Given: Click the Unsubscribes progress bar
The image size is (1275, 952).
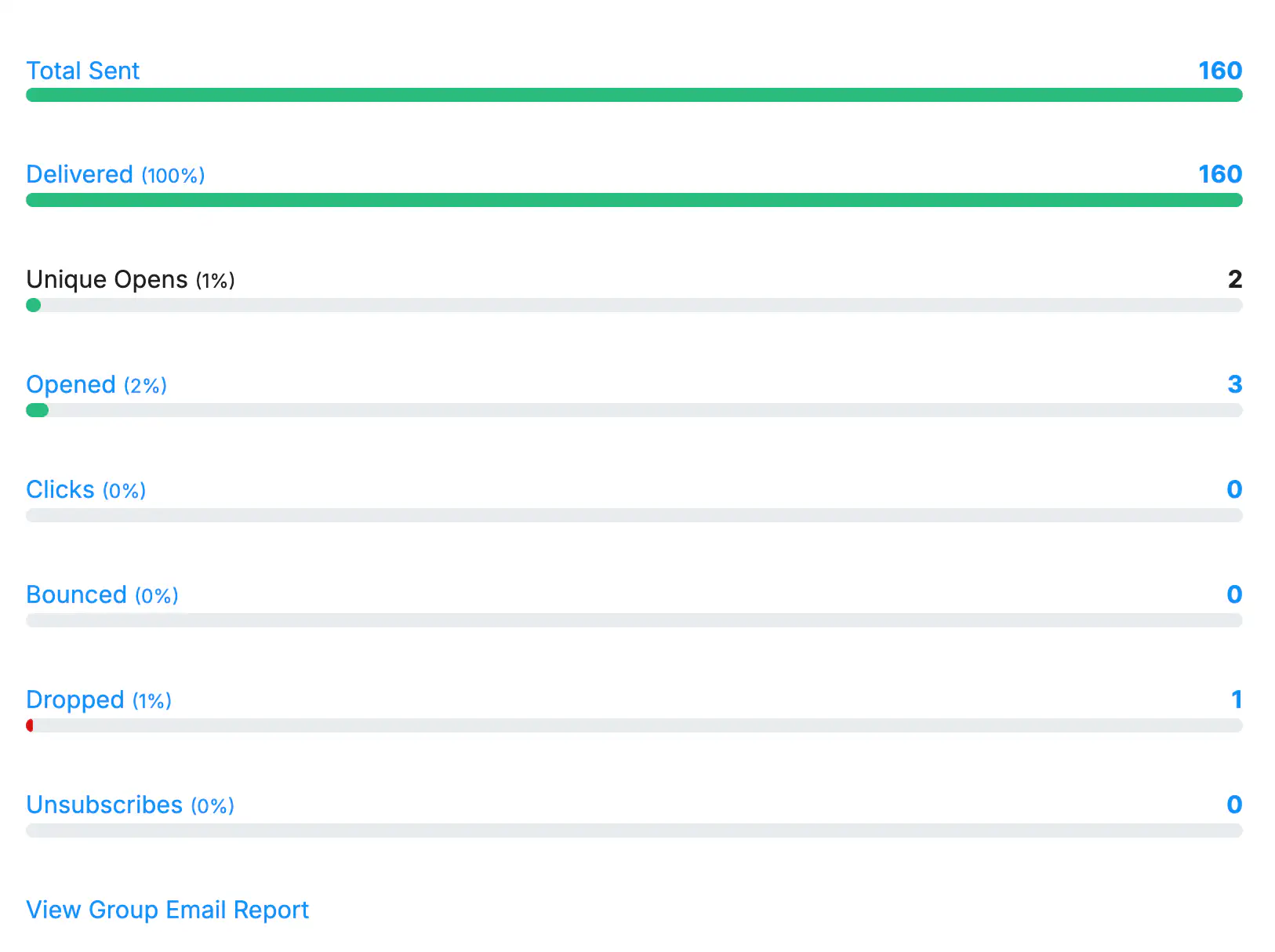Looking at the screenshot, I should (634, 830).
